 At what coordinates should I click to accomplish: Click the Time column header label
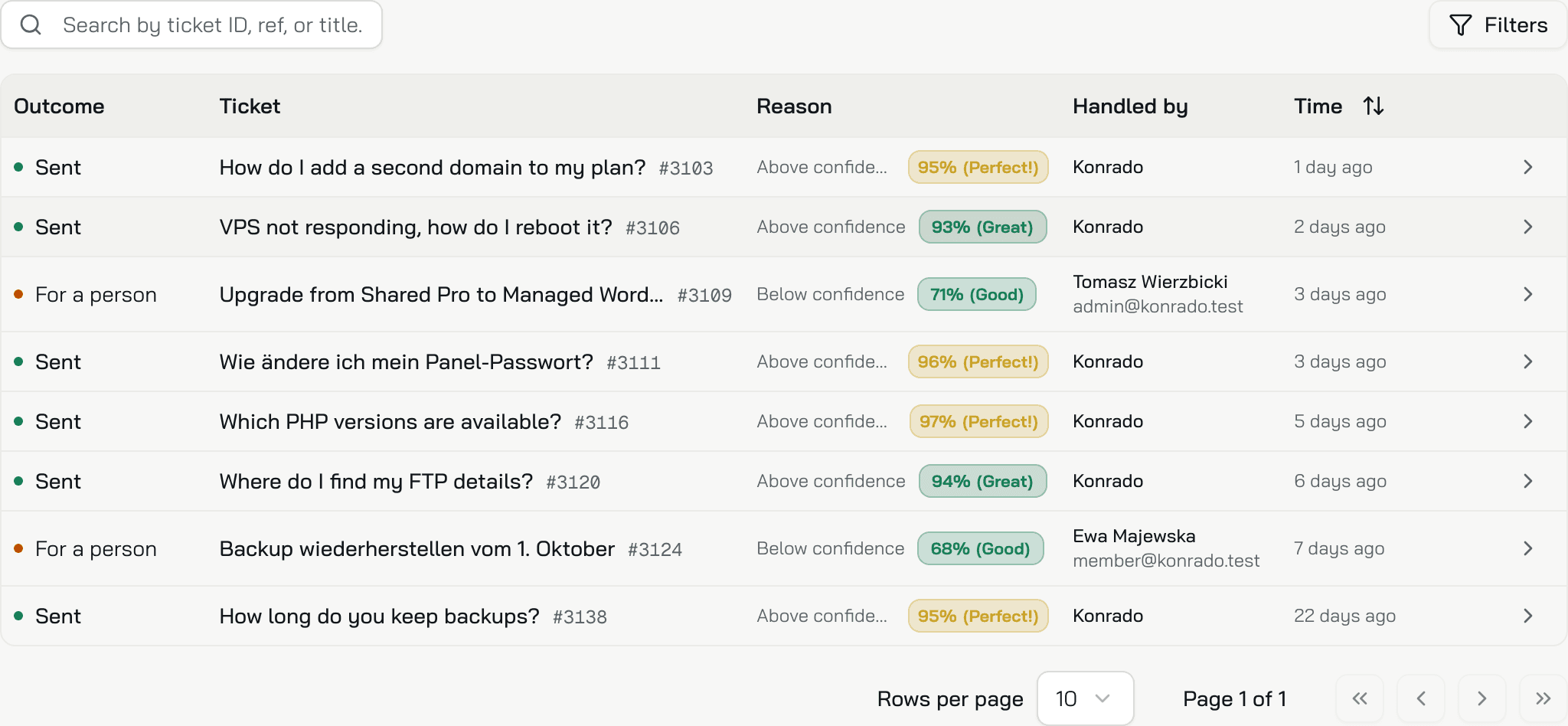click(1318, 106)
